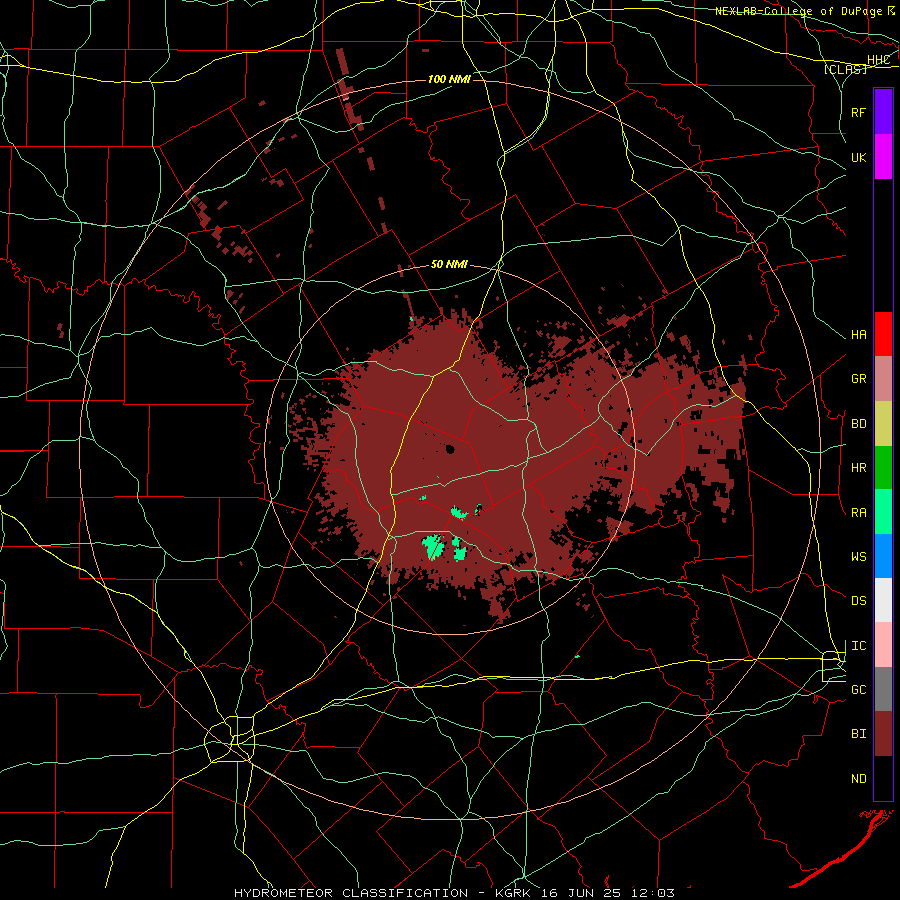900x900 pixels.
Task: Click the 'HA' legend label
Action: 858,334
